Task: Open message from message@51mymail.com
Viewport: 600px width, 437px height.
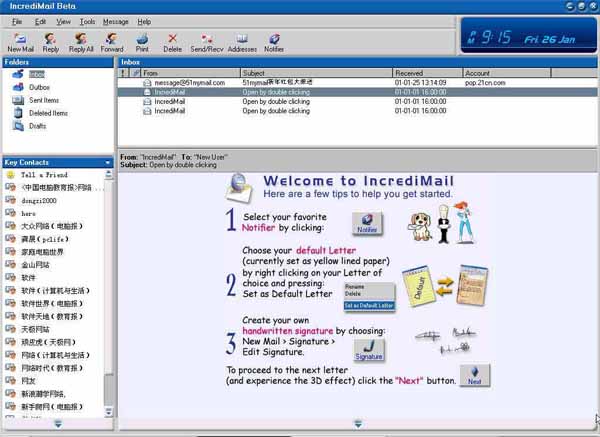Action: click(x=189, y=83)
